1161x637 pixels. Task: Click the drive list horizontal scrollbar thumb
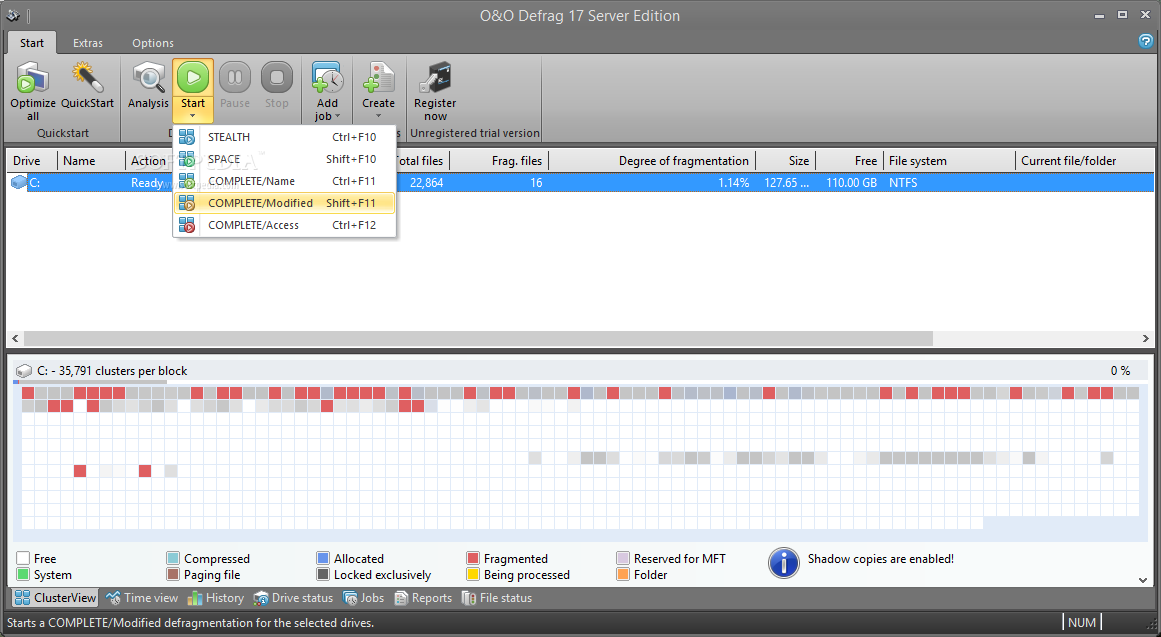[478, 338]
